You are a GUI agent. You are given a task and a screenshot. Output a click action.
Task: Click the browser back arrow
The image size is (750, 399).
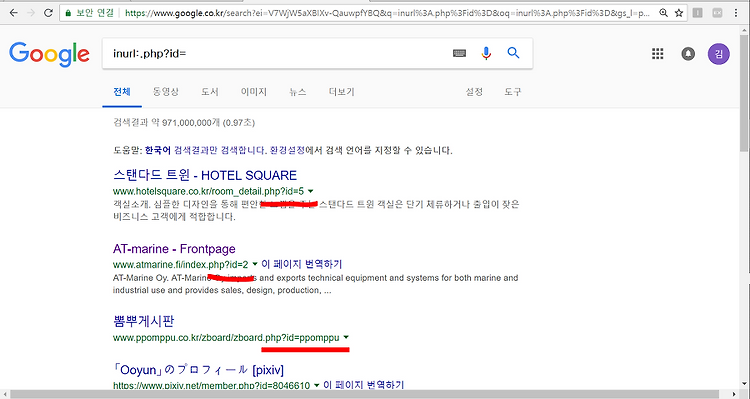14,13
